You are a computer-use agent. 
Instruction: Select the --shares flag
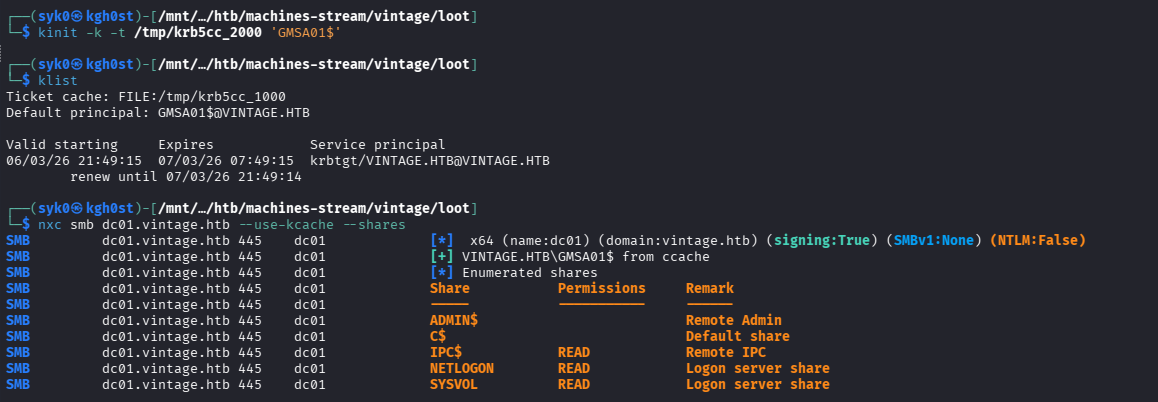tap(374, 224)
